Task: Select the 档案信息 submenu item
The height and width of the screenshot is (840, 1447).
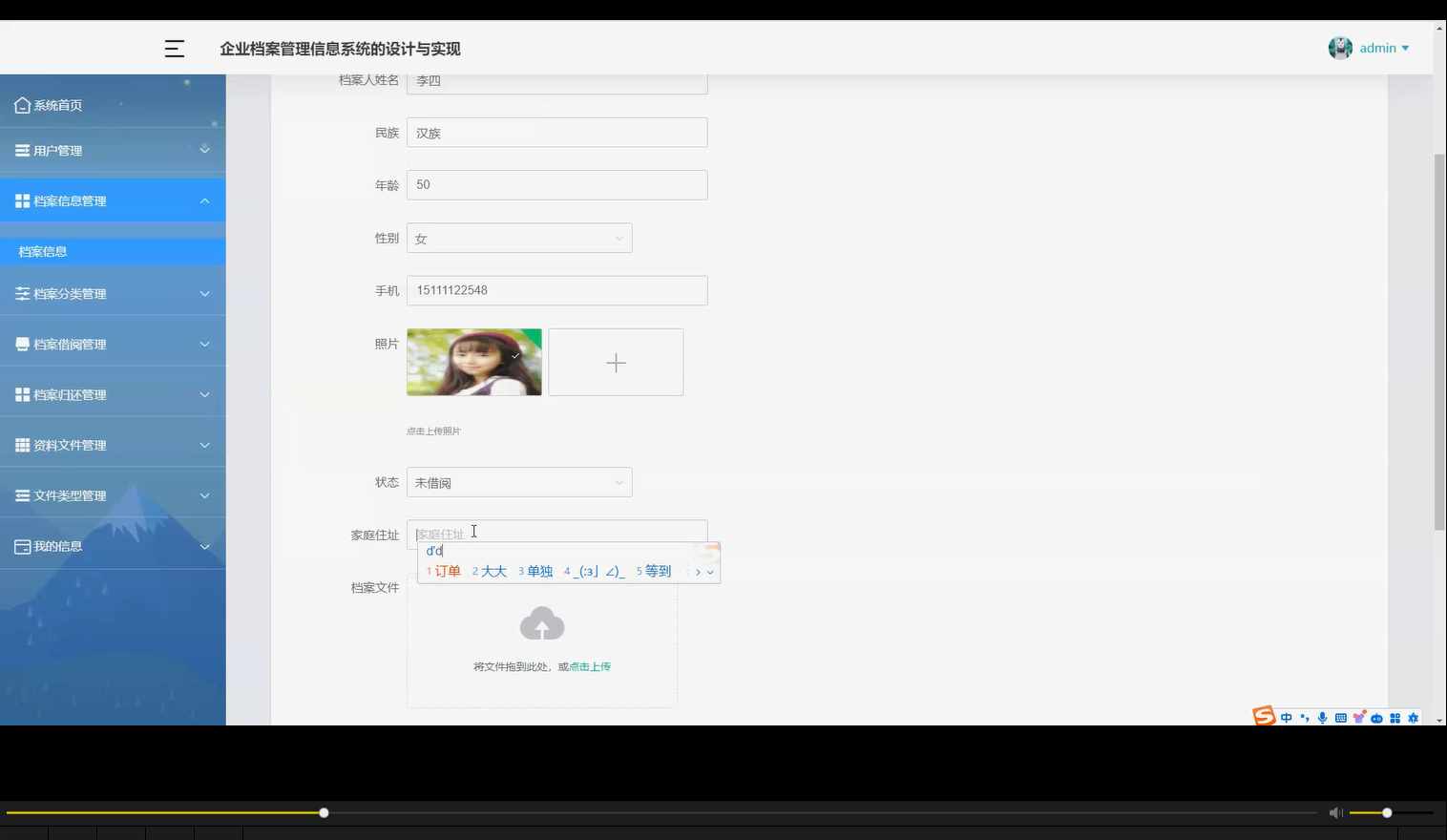Action: pos(42,251)
